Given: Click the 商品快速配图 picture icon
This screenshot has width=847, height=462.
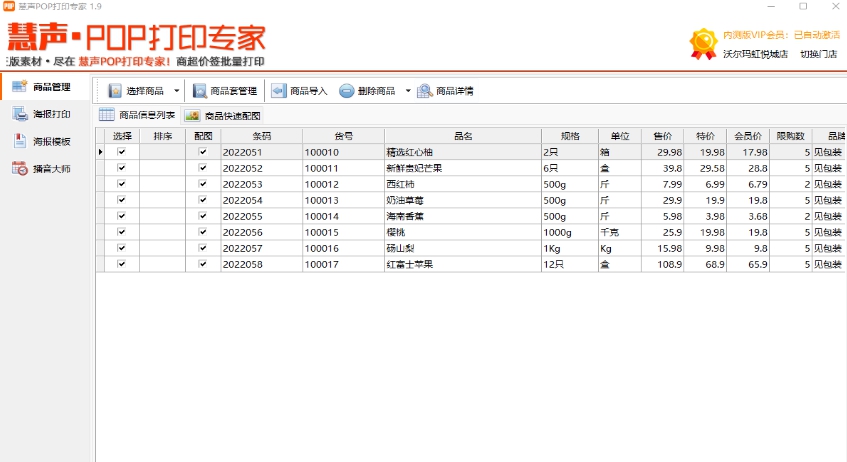Looking at the screenshot, I should point(192,115).
